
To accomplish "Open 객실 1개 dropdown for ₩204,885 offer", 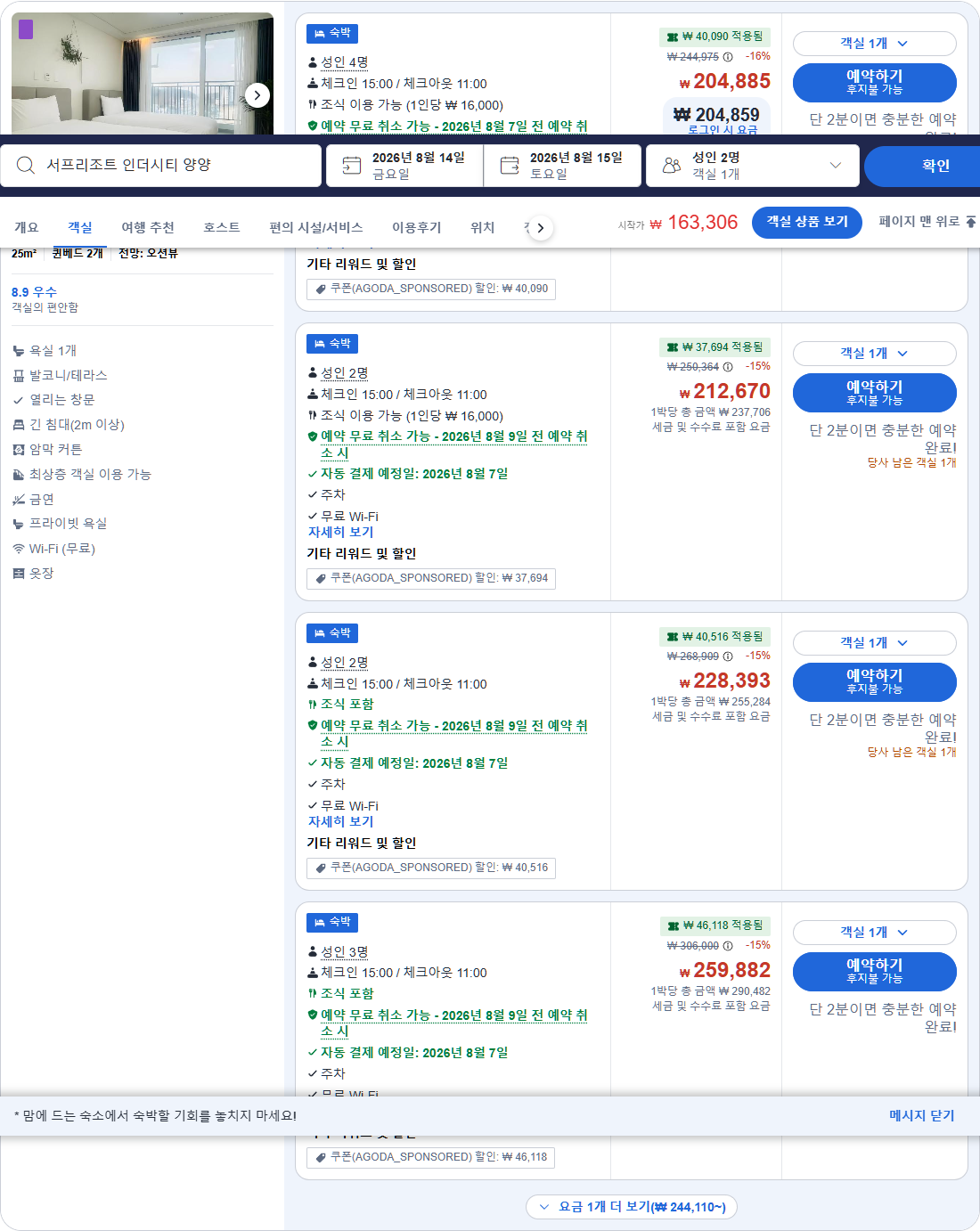I will pos(875,43).
